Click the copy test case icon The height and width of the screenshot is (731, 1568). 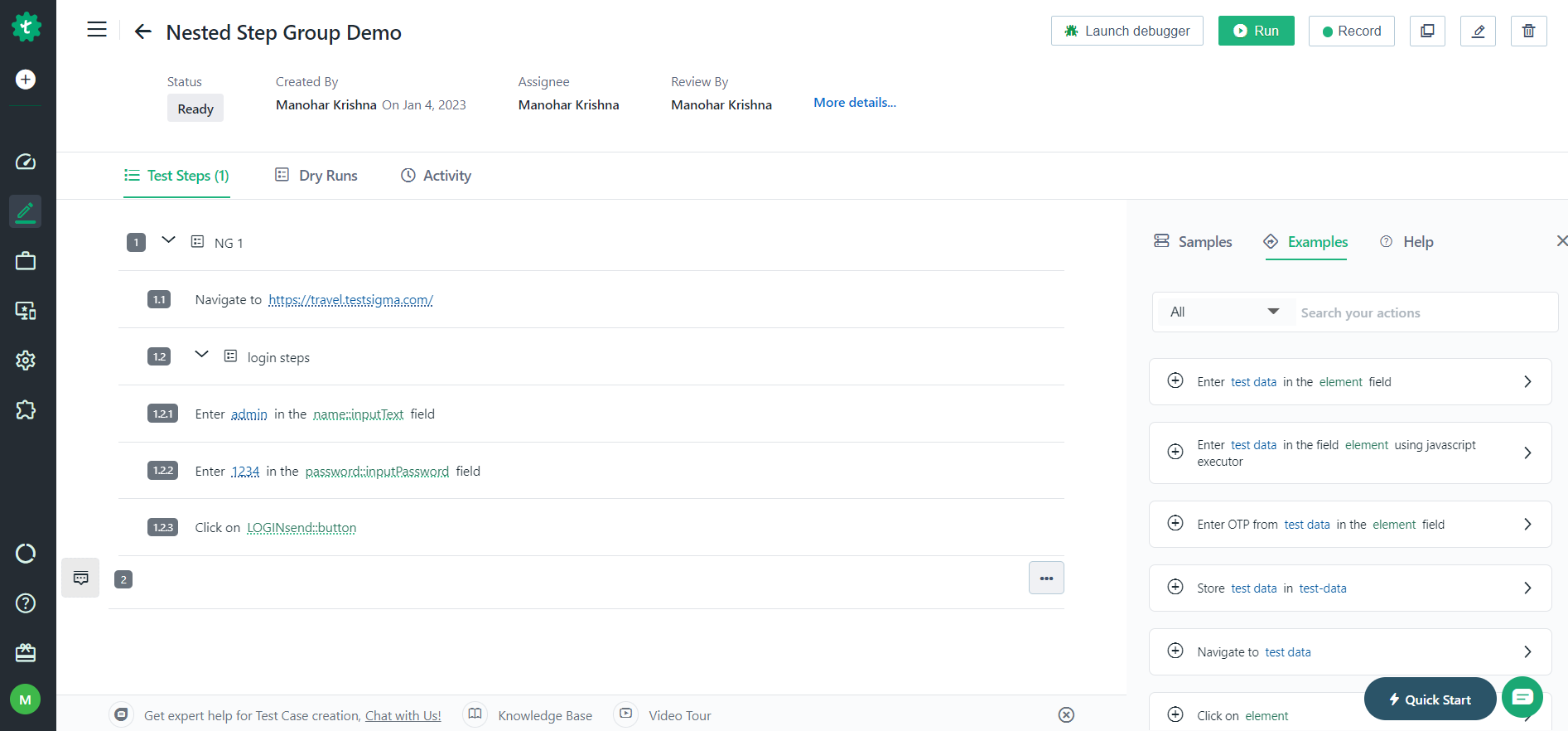click(1427, 31)
